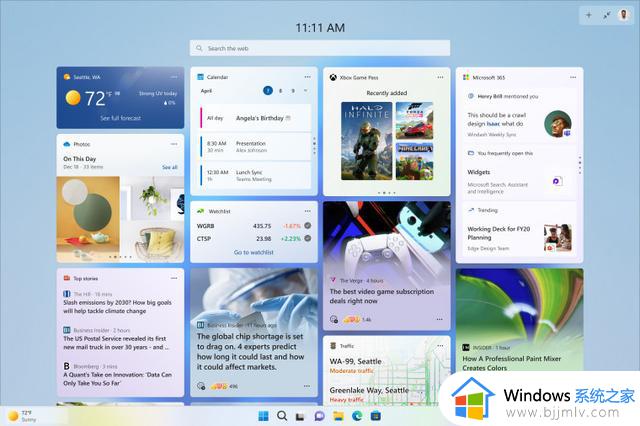
Task: Open Microsoft 365 widget options menu
Action: (573, 77)
